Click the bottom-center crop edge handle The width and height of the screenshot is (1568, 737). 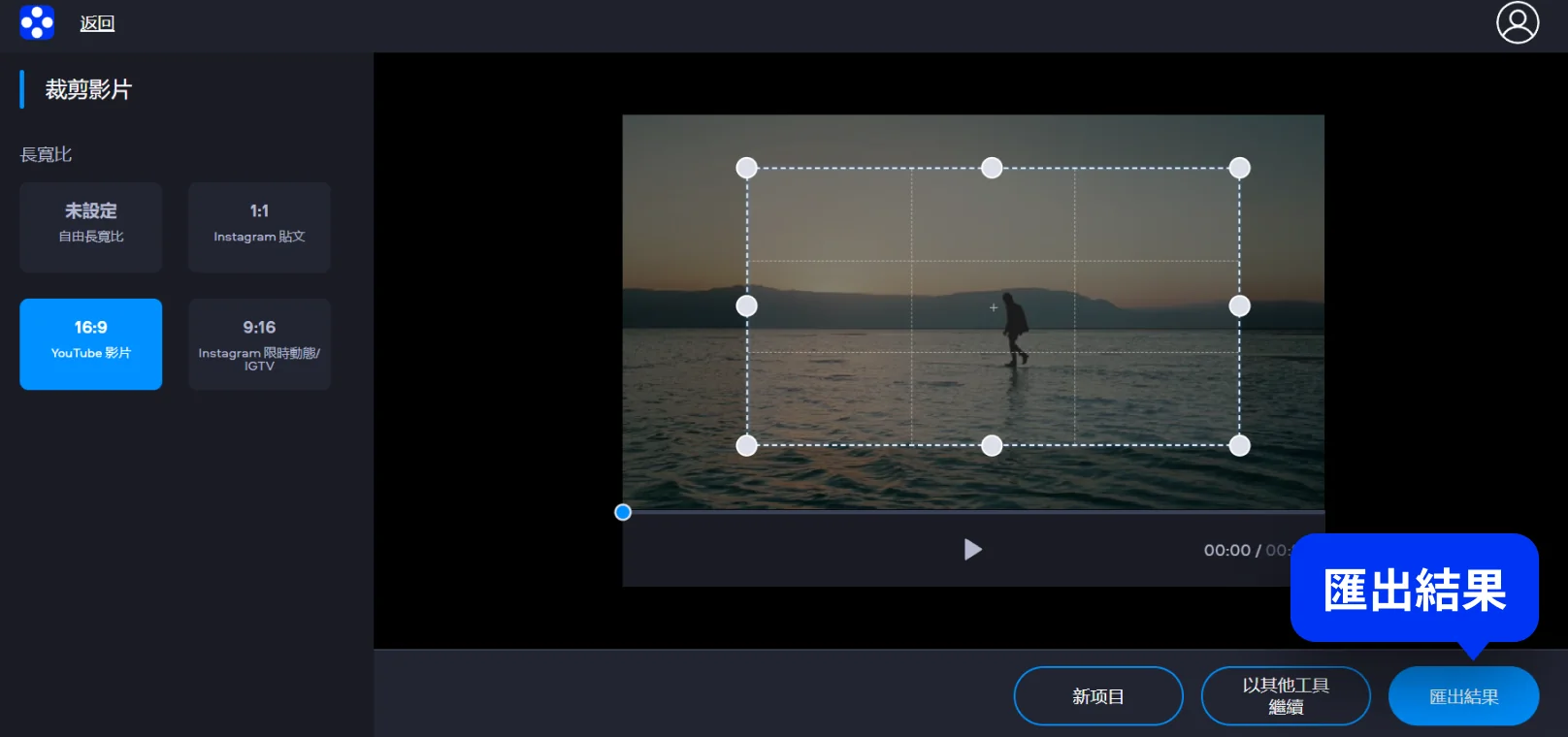click(992, 445)
